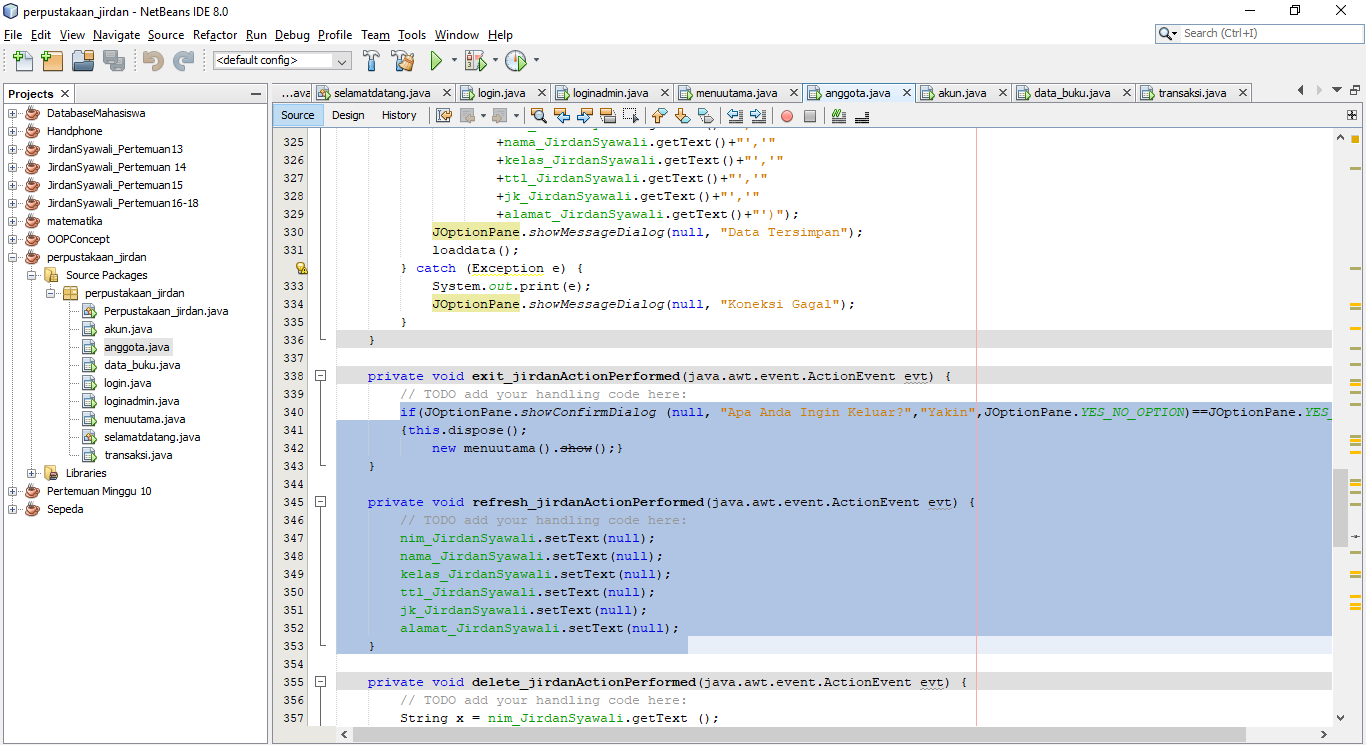
Task: Click the History view button
Action: click(399, 115)
